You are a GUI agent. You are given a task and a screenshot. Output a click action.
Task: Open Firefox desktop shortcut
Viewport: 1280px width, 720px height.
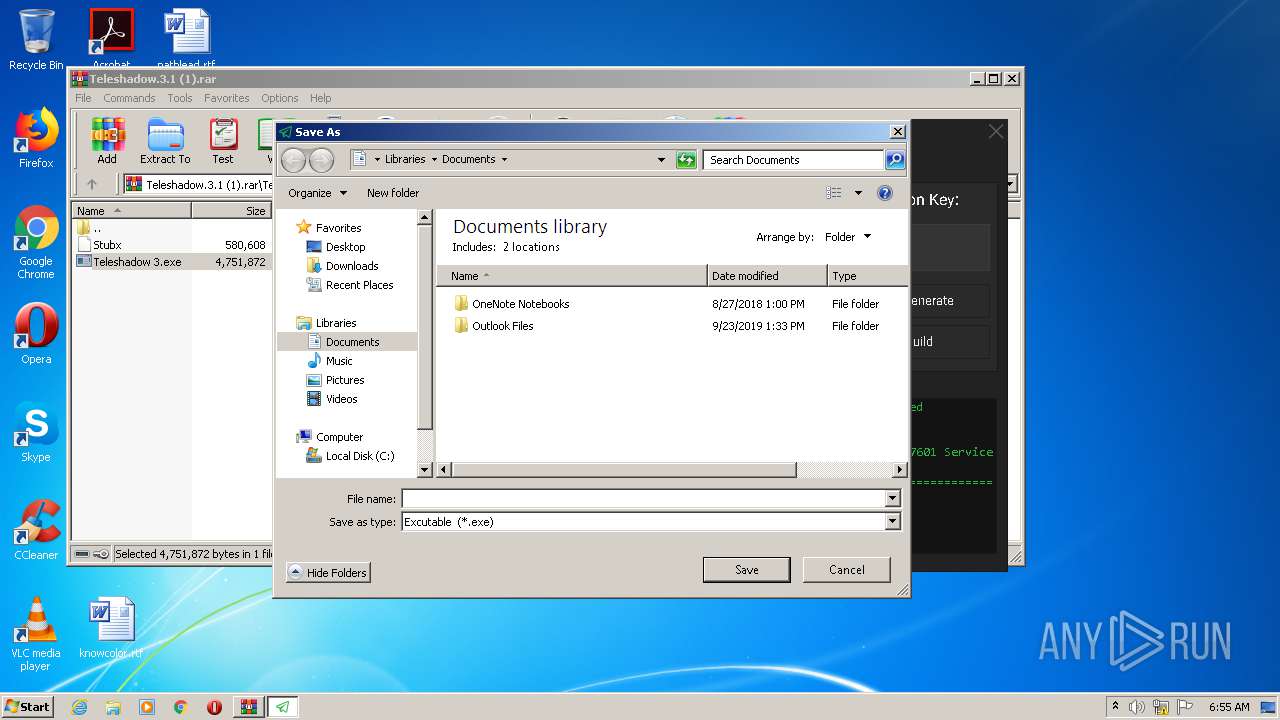tap(36, 138)
